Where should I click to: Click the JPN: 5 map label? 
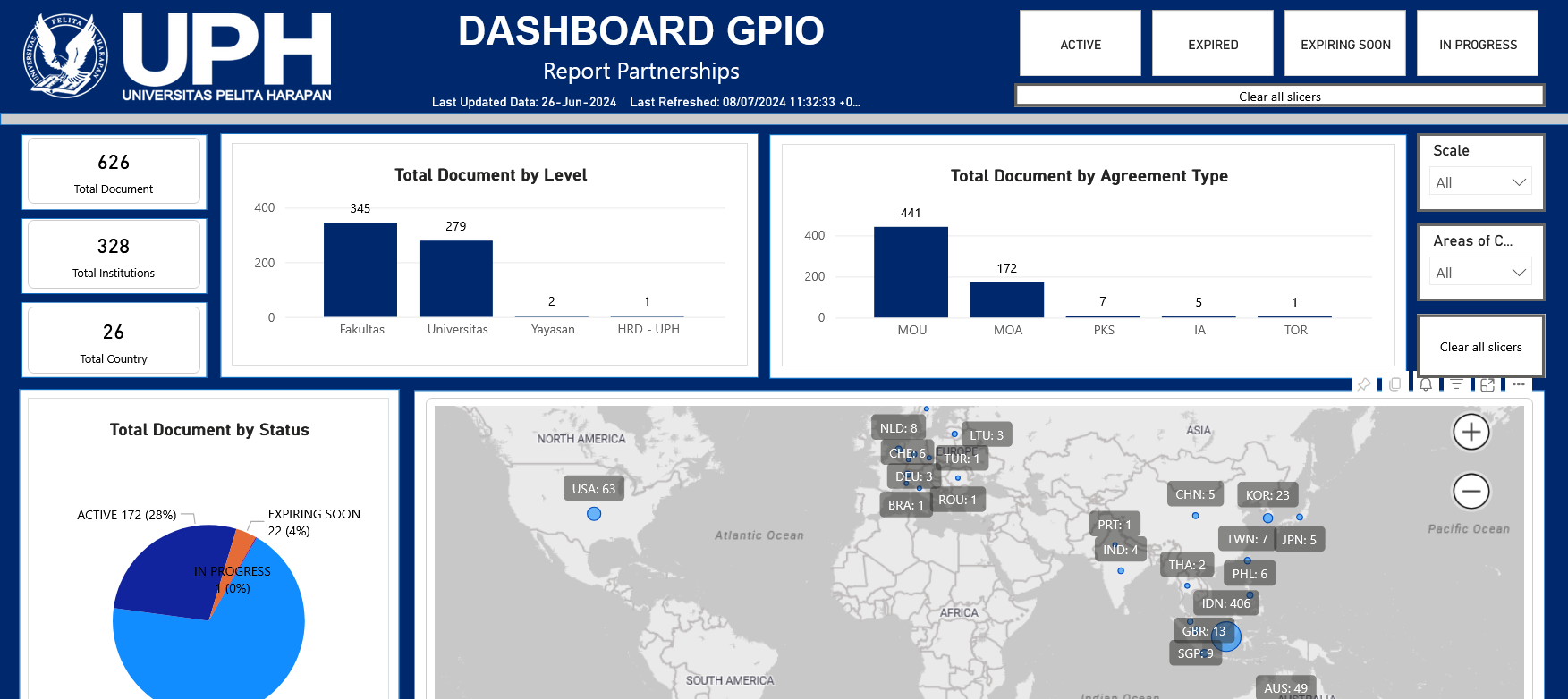(1299, 540)
